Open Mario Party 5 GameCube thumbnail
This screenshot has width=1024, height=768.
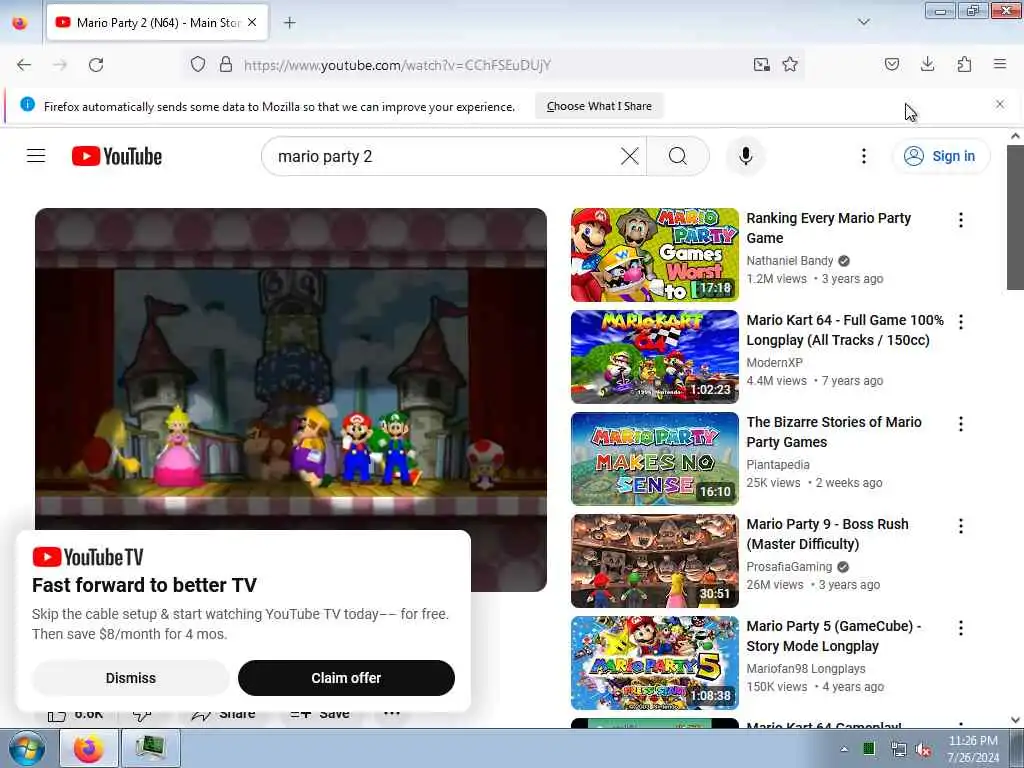654,662
